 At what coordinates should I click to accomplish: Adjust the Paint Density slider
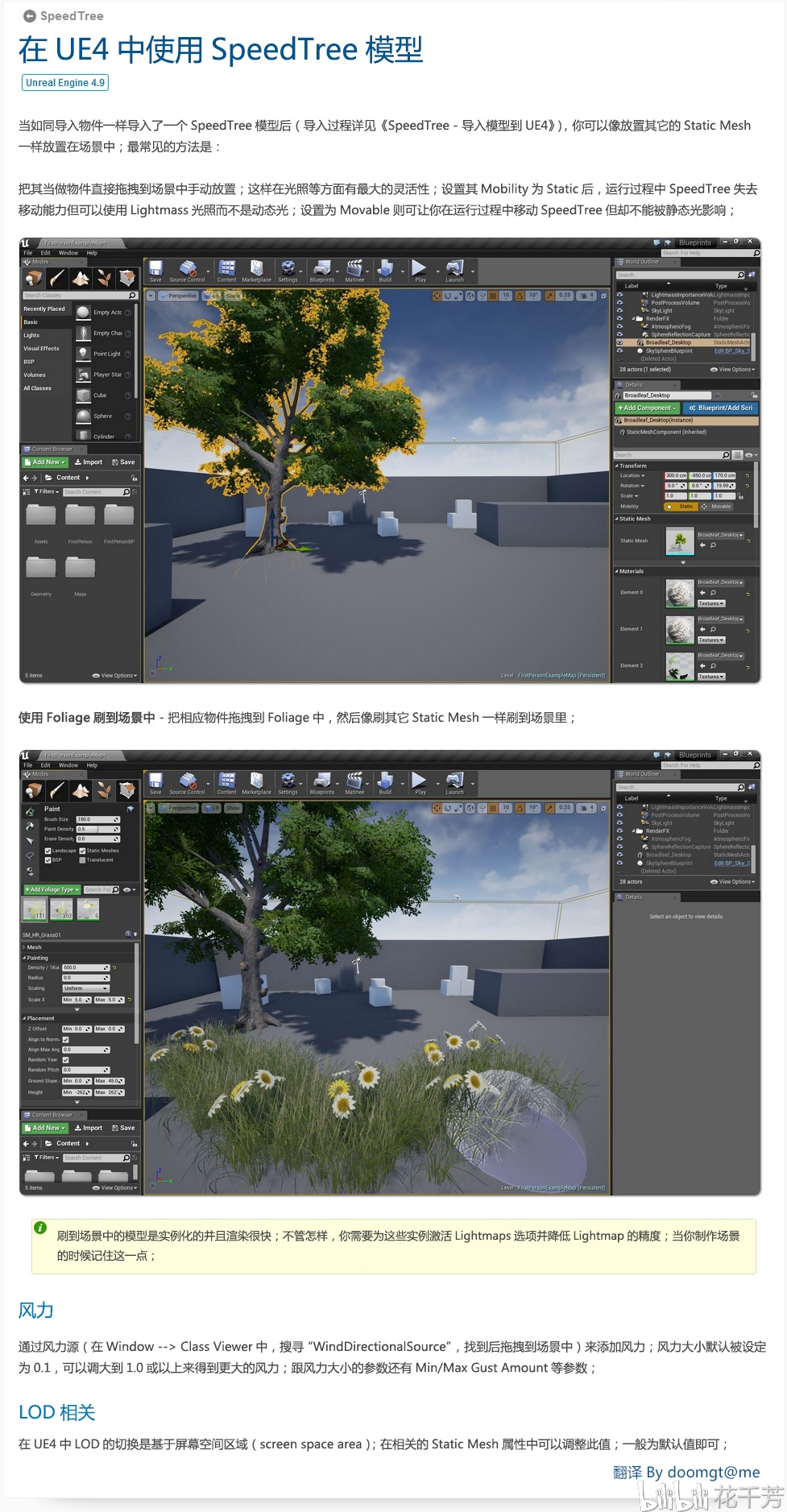click(97, 829)
